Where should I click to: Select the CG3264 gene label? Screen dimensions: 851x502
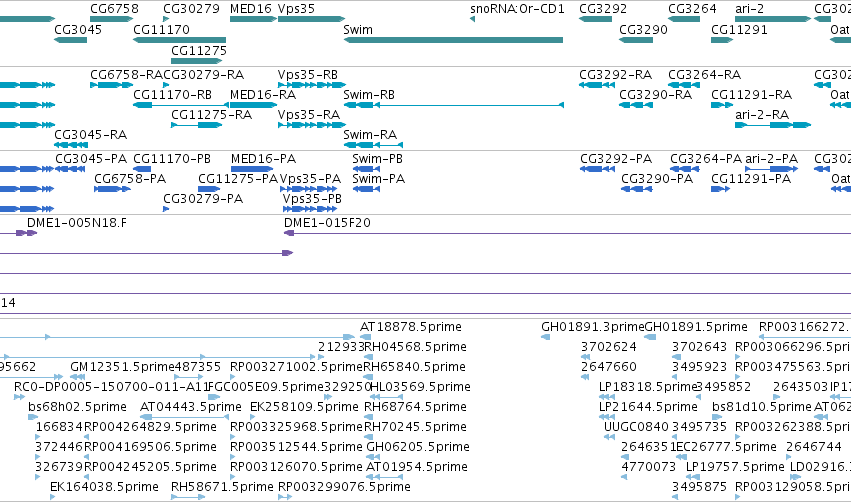click(692, 9)
